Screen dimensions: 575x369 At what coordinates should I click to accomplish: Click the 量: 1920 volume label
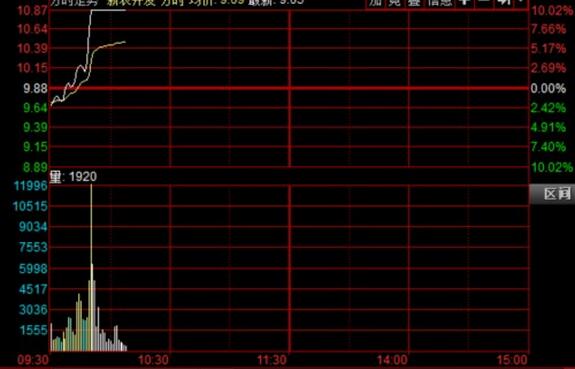(73, 177)
